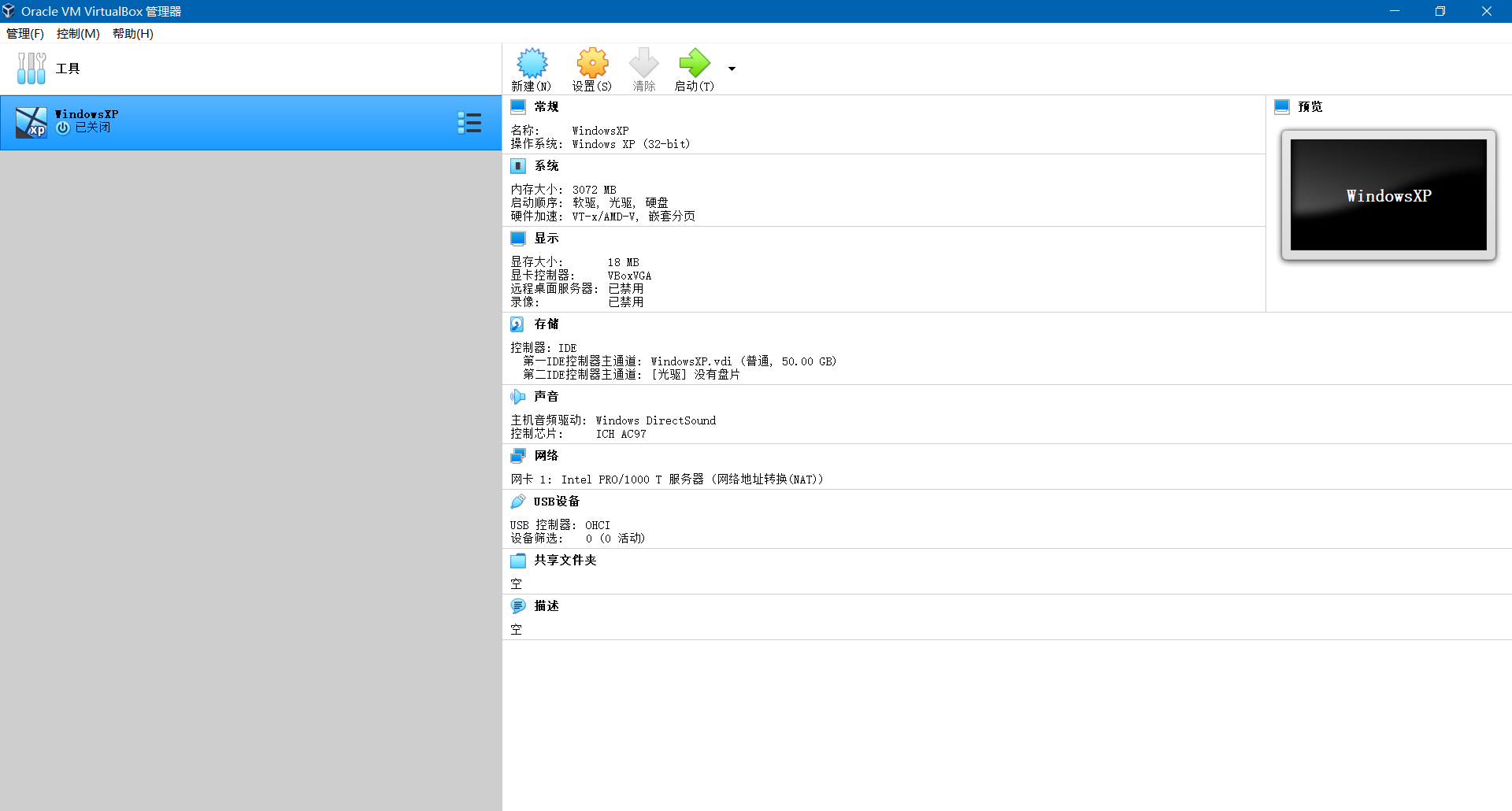Click the Storage (存储) section icon

pyautogui.click(x=517, y=324)
